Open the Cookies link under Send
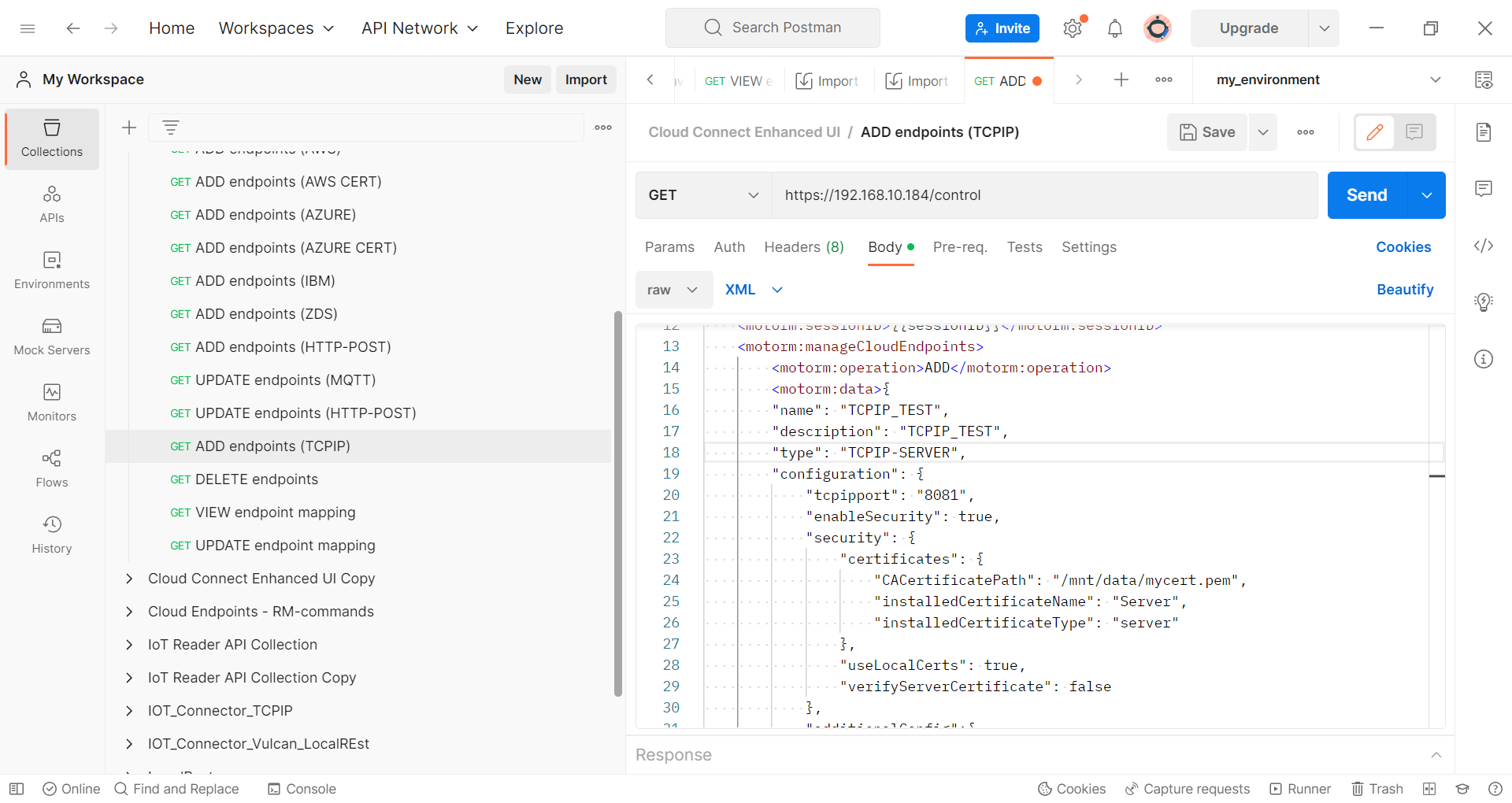Screen dimensions: 1512x803 1403,247
